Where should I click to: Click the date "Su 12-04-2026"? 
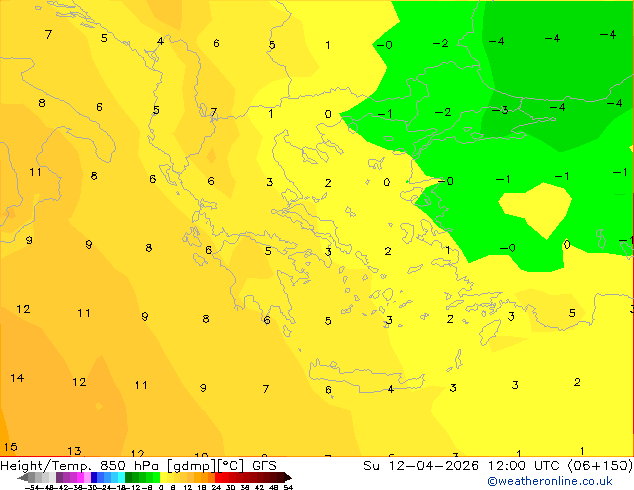(x=421, y=465)
